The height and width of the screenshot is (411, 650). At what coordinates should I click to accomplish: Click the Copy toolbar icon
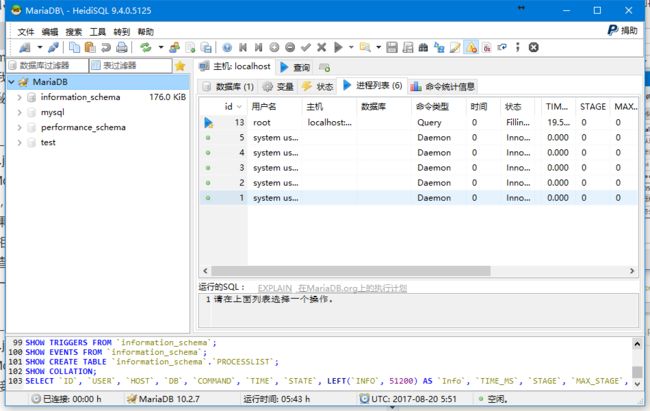coord(74,47)
